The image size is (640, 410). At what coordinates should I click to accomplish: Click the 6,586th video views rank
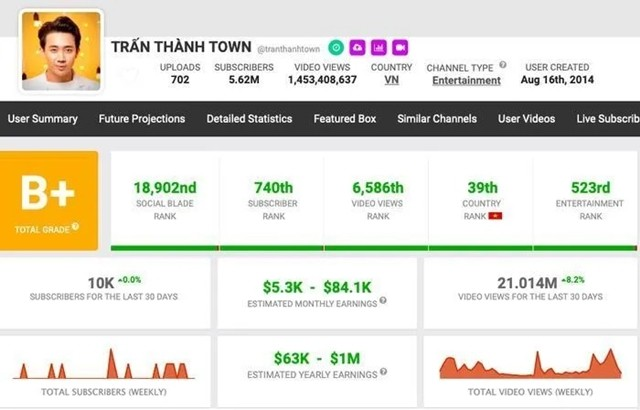point(378,188)
